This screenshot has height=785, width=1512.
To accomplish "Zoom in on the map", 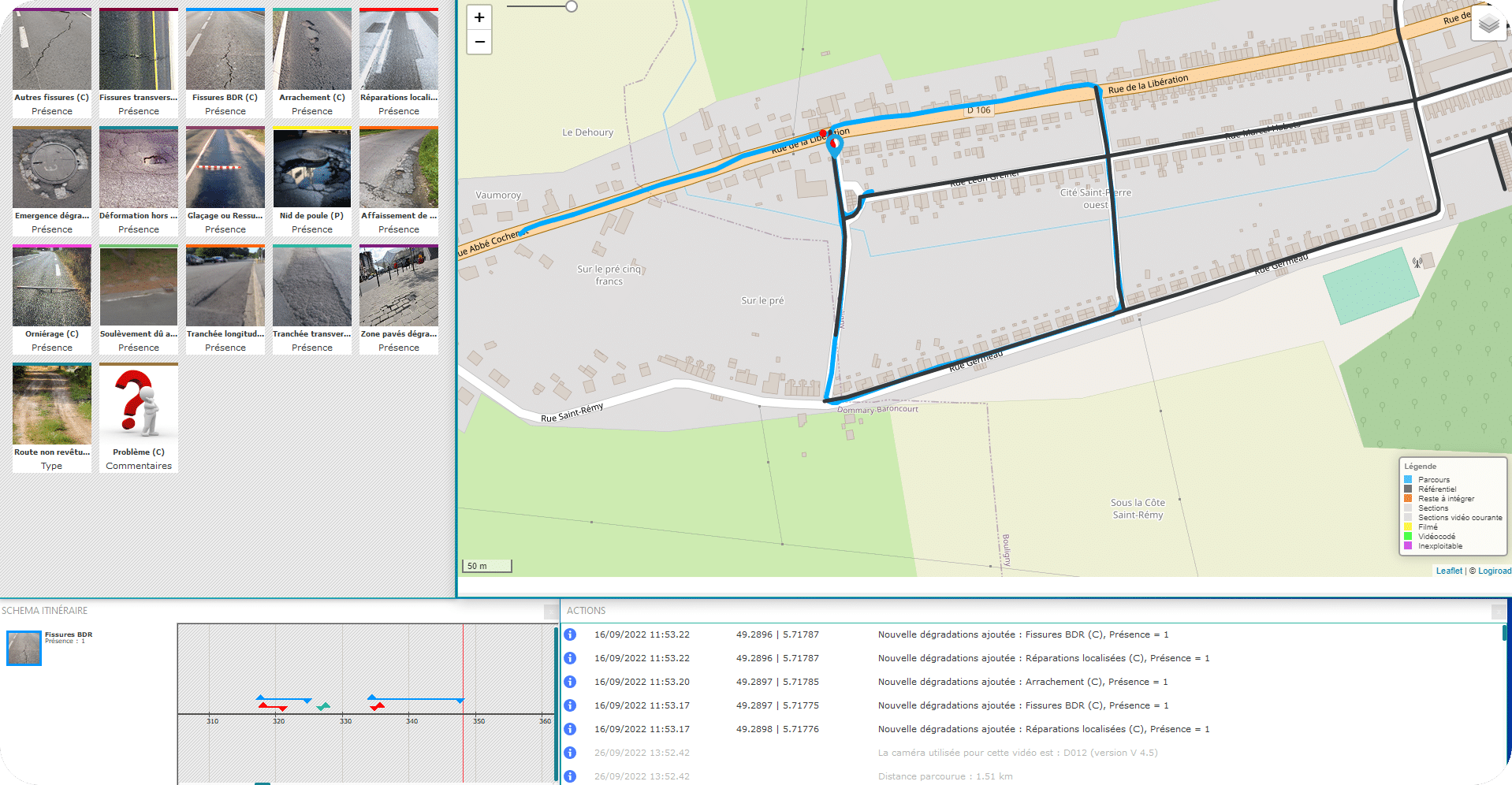I will pyautogui.click(x=479, y=17).
